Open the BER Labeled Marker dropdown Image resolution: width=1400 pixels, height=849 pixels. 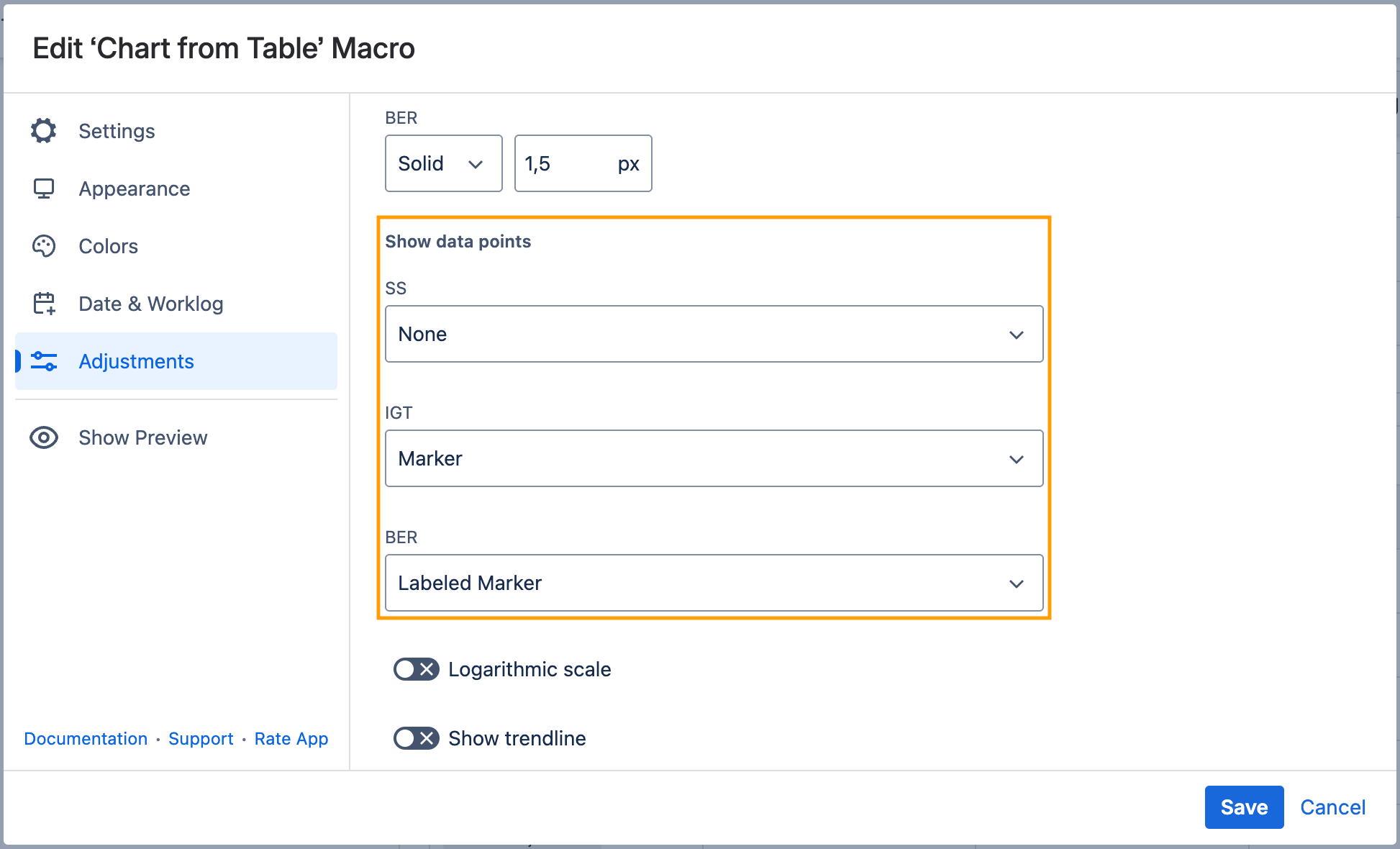pos(714,583)
